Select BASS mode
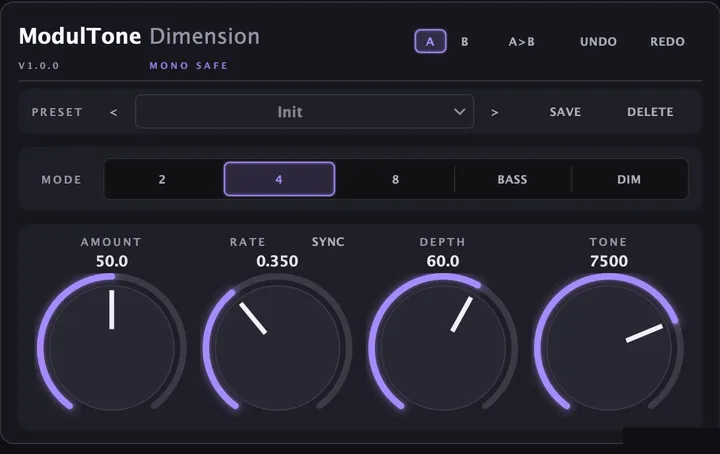Screen dimensions: 720x454 pyautogui.click(x=512, y=179)
